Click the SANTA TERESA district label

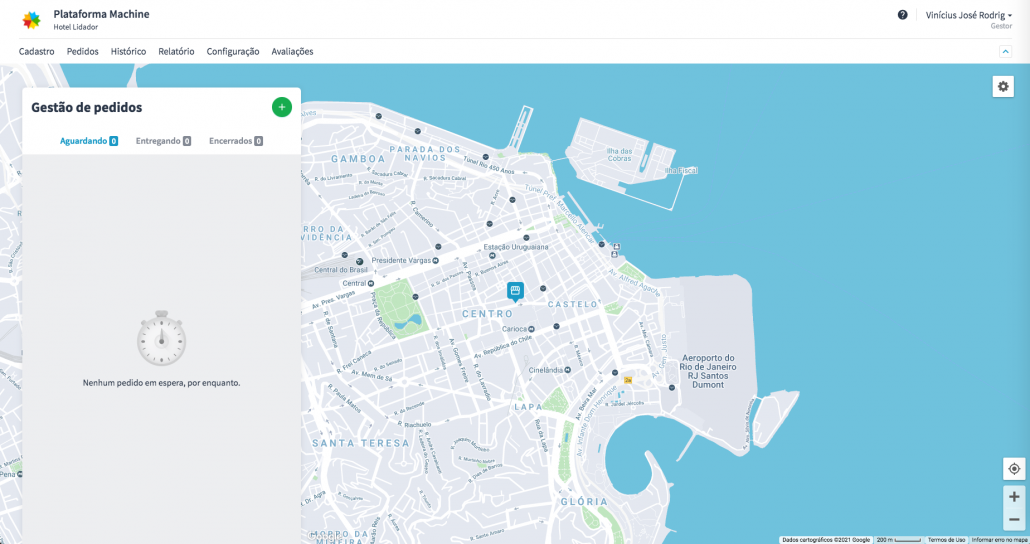coord(361,443)
